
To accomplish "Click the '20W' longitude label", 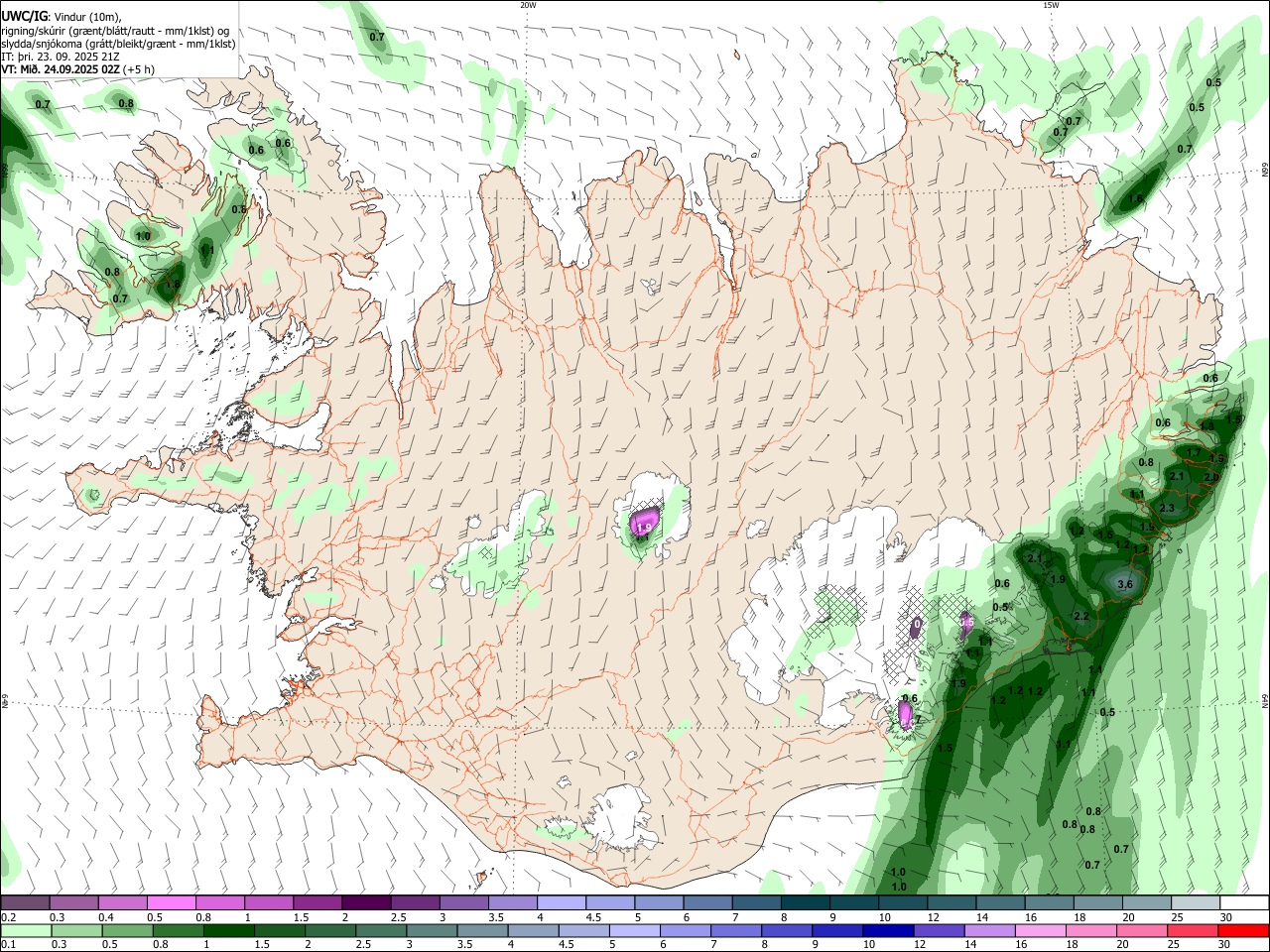I will tap(528, 5).
